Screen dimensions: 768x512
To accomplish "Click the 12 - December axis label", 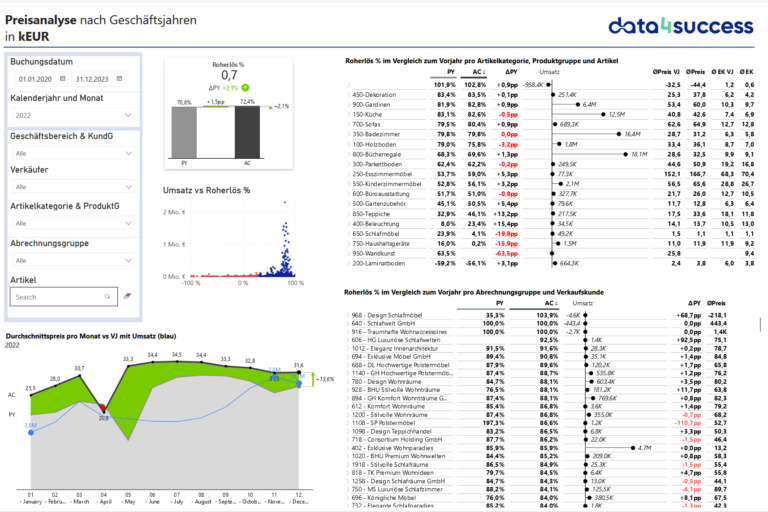I will [299, 498].
